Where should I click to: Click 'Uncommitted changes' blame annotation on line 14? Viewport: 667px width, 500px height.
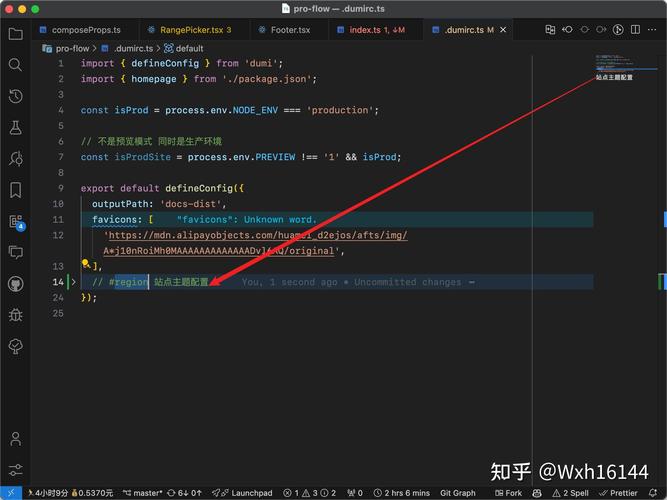point(408,282)
